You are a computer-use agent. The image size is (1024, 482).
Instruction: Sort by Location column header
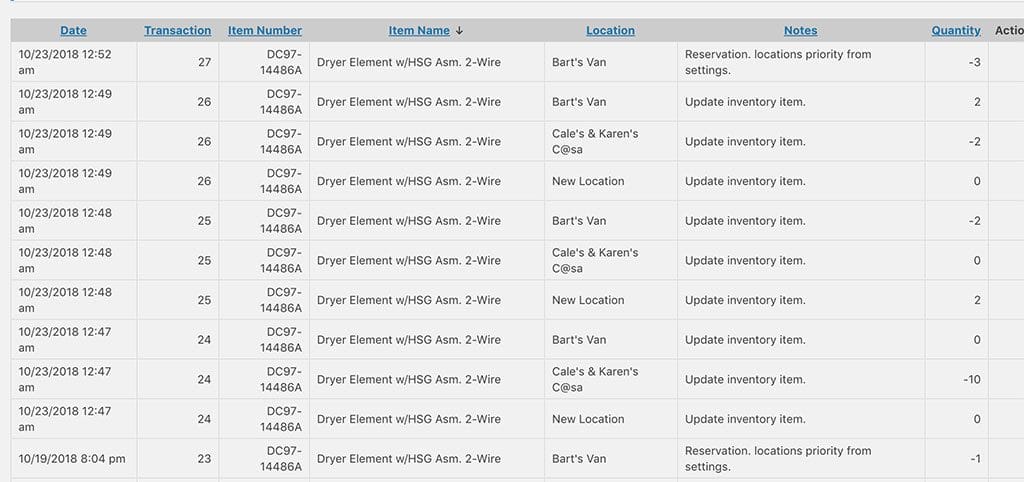point(610,31)
